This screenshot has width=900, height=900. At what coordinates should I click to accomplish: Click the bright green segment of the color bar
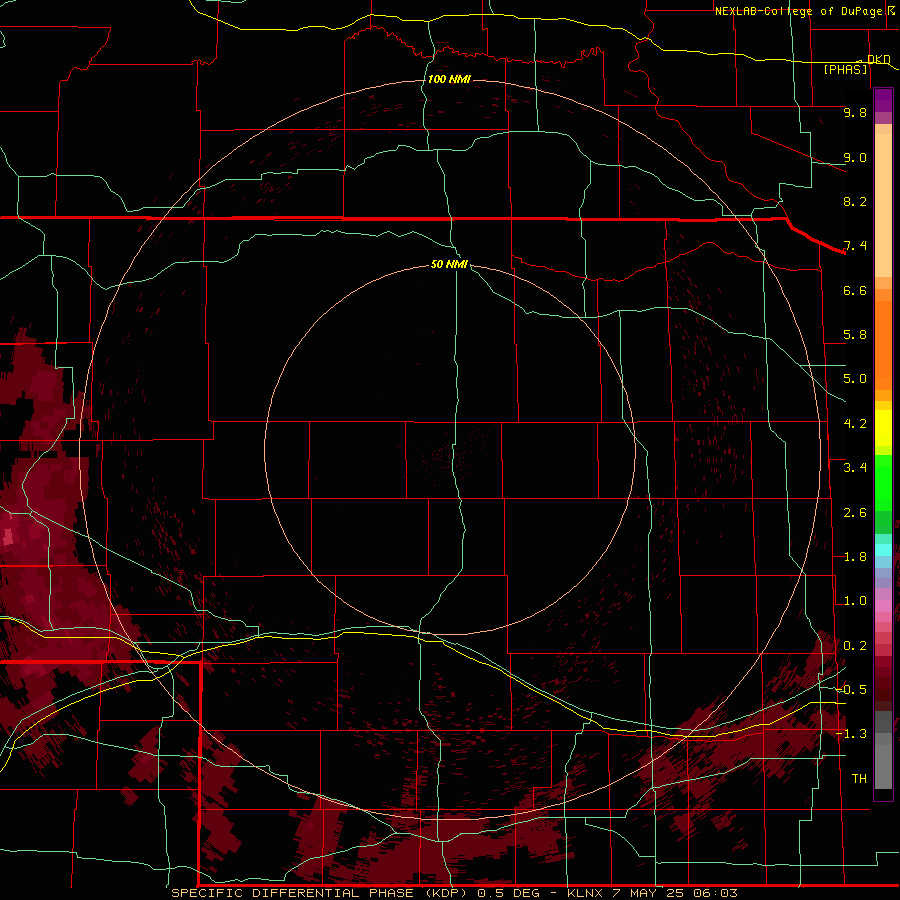click(x=883, y=483)
